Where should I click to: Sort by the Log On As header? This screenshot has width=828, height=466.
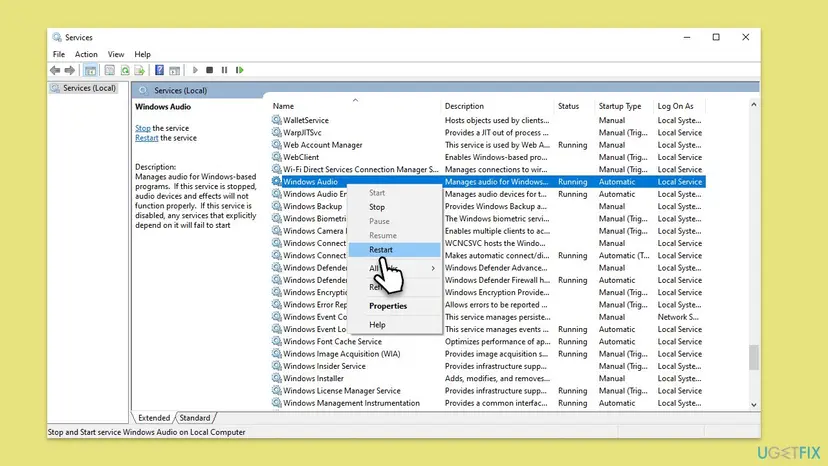(679, 106)
